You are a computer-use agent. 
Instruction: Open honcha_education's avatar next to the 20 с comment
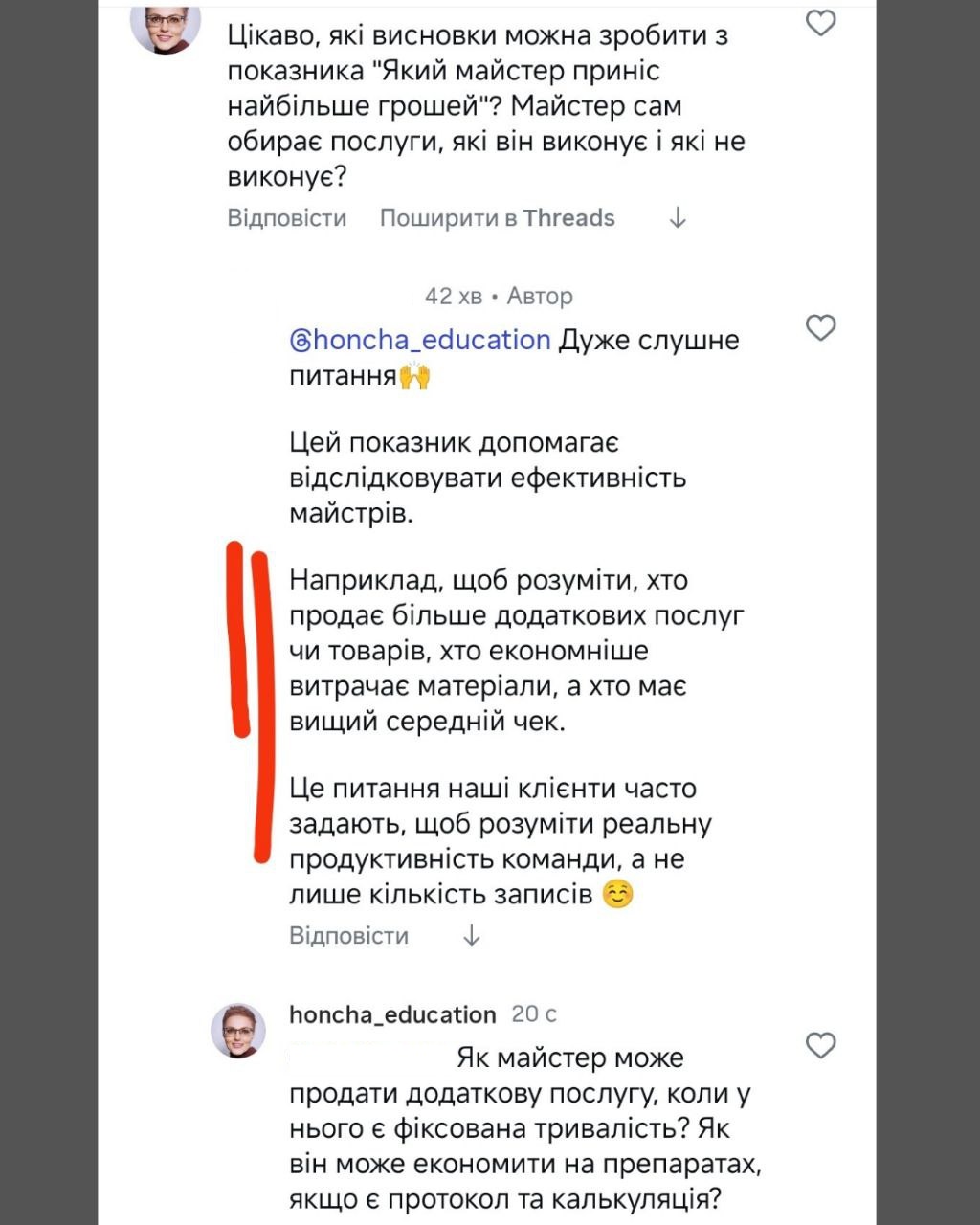237,1031
